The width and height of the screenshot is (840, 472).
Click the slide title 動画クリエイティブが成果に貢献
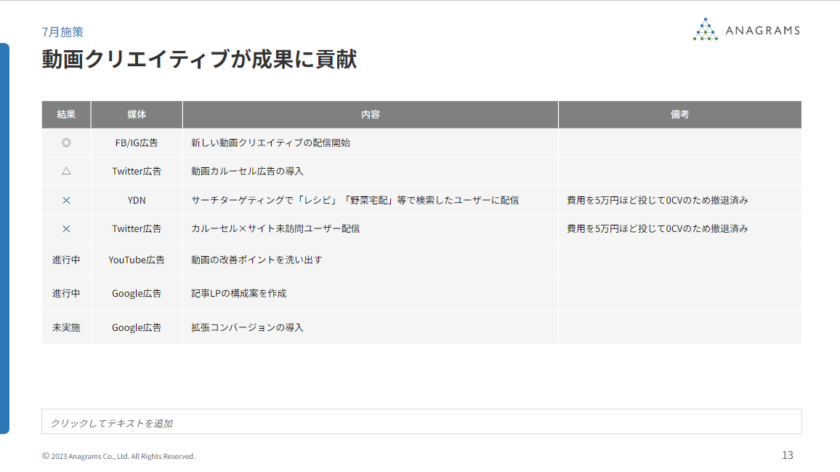coord(199,60)
